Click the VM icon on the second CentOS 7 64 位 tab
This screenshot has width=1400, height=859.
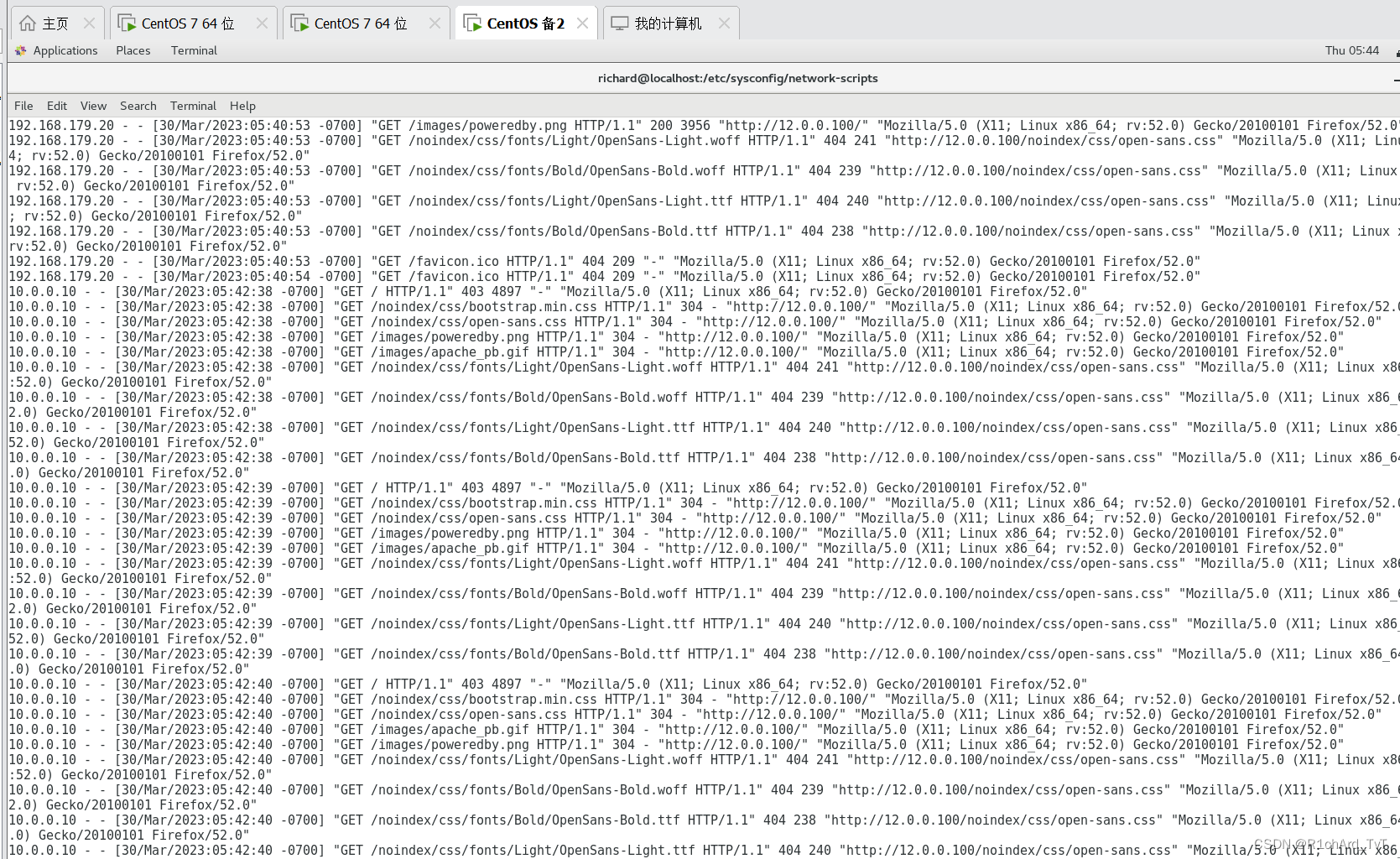[x=299, y=23]
